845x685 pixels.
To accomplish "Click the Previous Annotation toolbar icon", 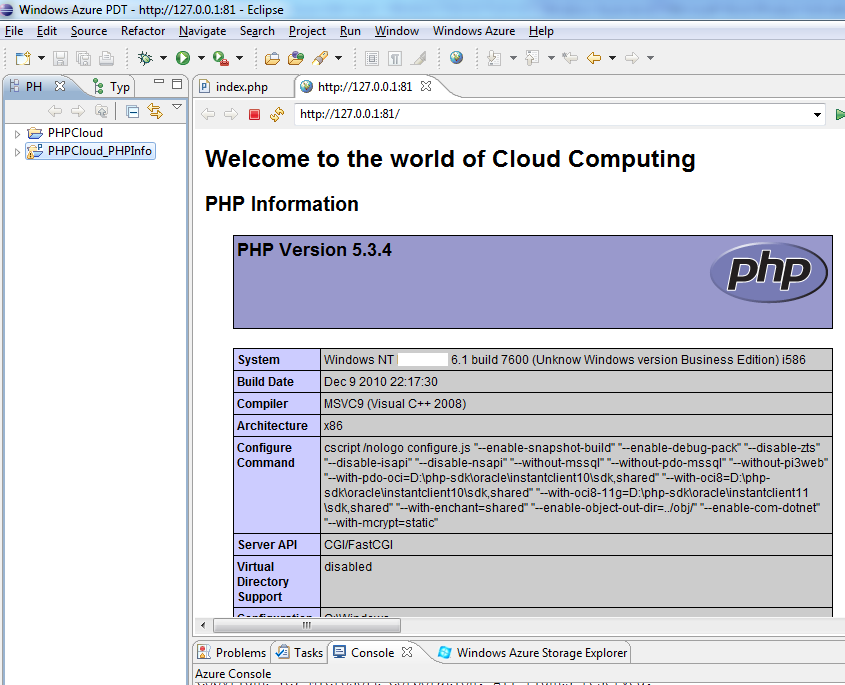I will (x=532, y=58).
